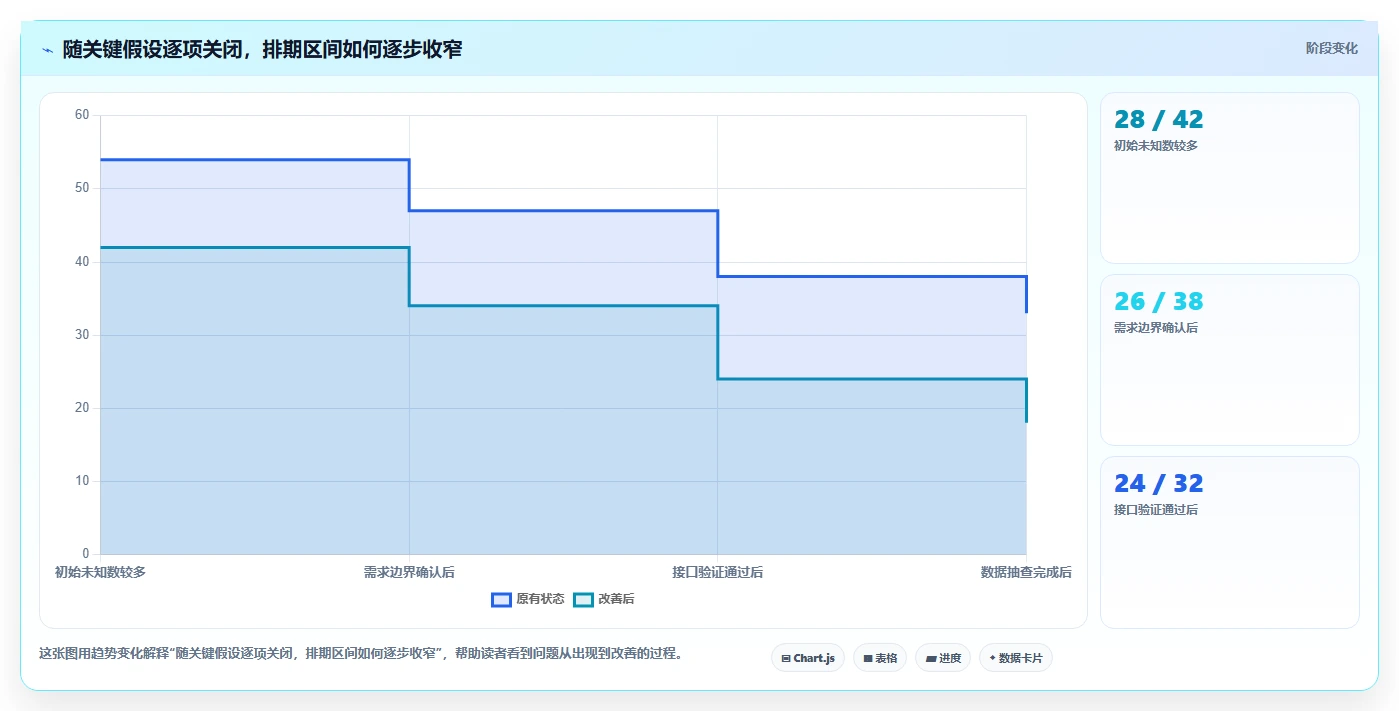This screenshot has height=711, width=1399.
Task: Toggle the 原有状态 legend series
Action: click(528, 599)
